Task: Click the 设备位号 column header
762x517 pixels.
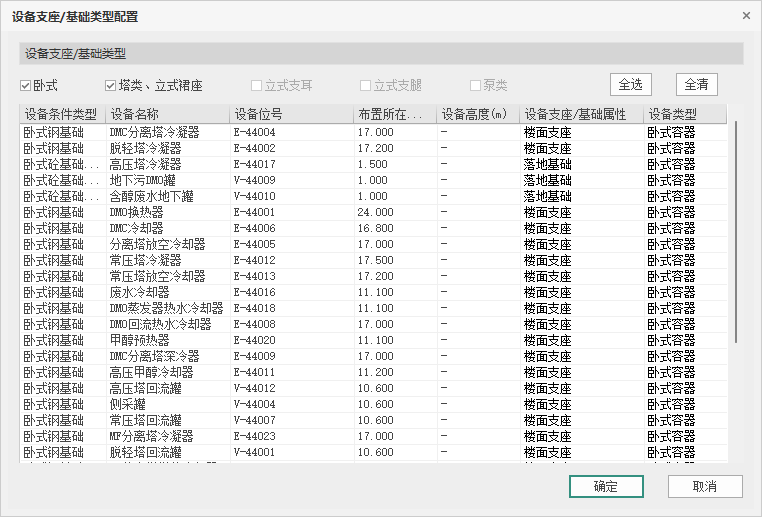Action: pos(291,114)
